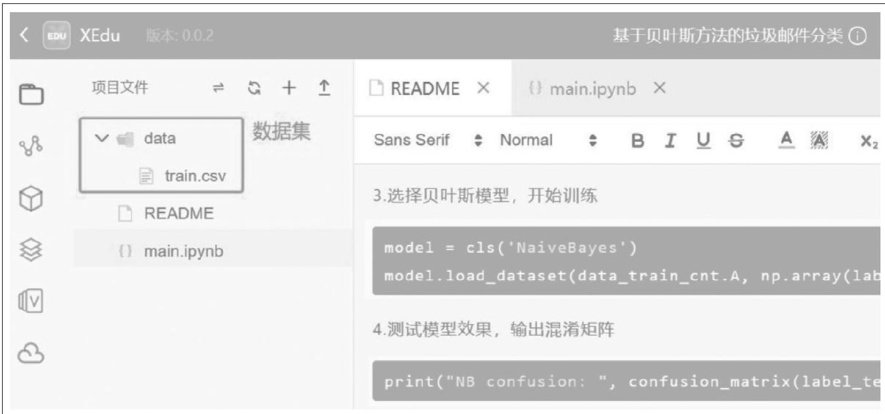Screen dimensions: 885x414
Task: Click the swap arrows icon beside 项目文件
Action: (x=218, y=89)
